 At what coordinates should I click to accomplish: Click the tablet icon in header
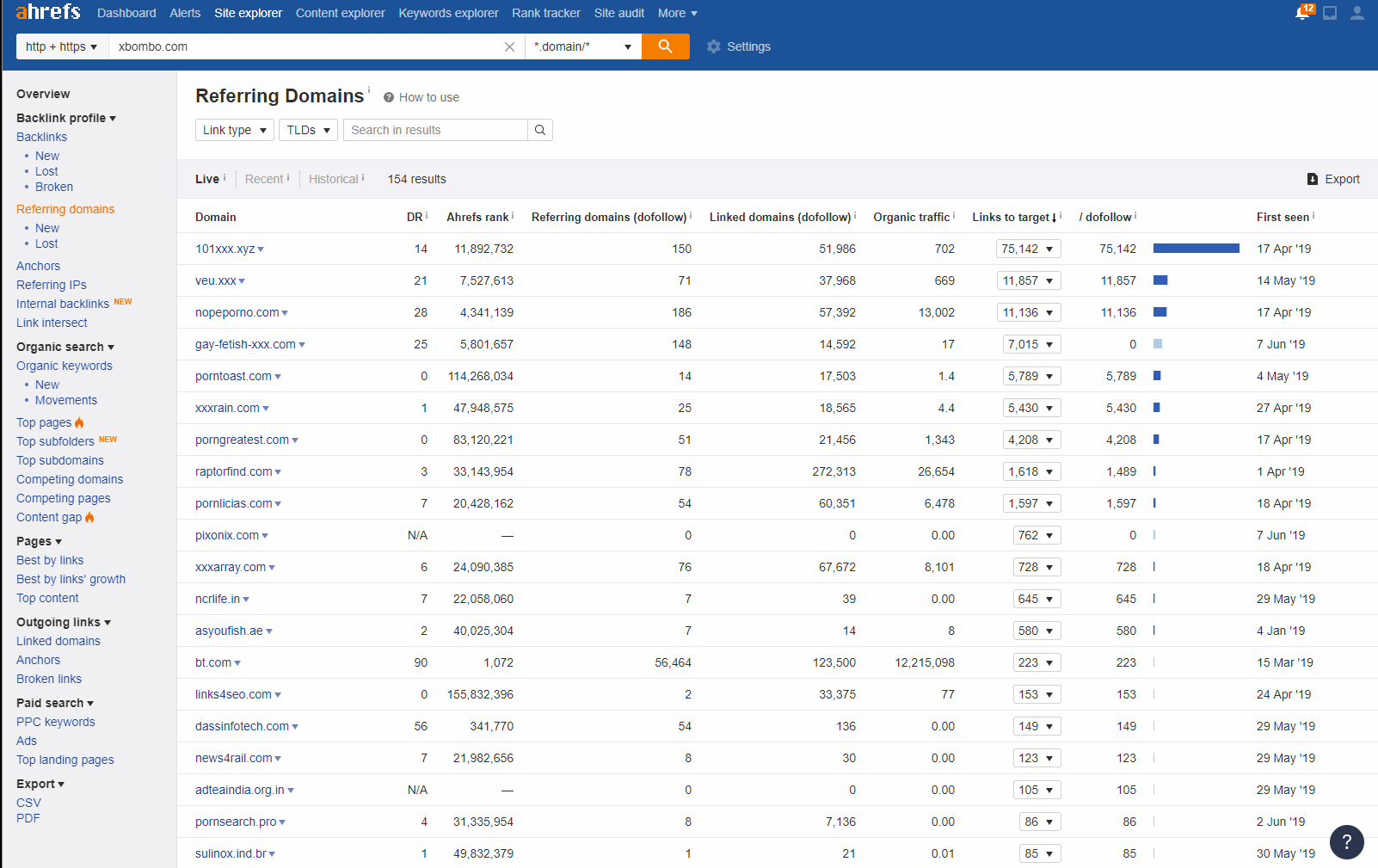pos(1330,13)
